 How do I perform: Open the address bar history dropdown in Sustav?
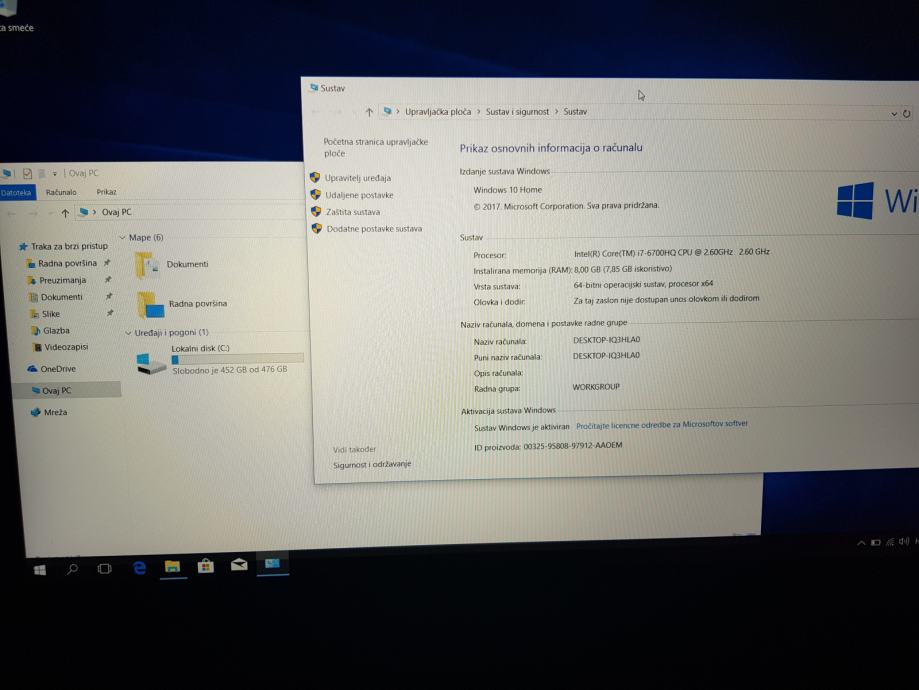point(894,114)
